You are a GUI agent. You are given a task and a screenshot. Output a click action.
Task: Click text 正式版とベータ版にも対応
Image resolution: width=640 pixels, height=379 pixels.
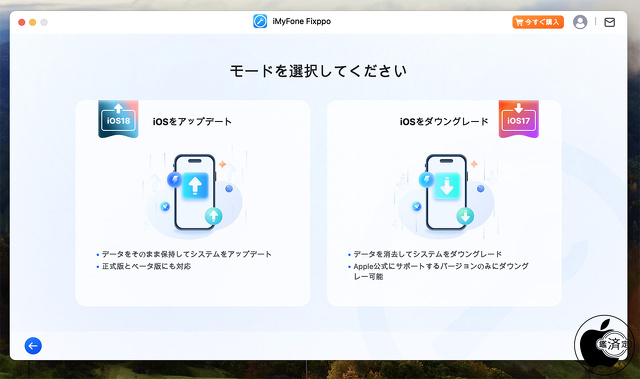[146, 266]
